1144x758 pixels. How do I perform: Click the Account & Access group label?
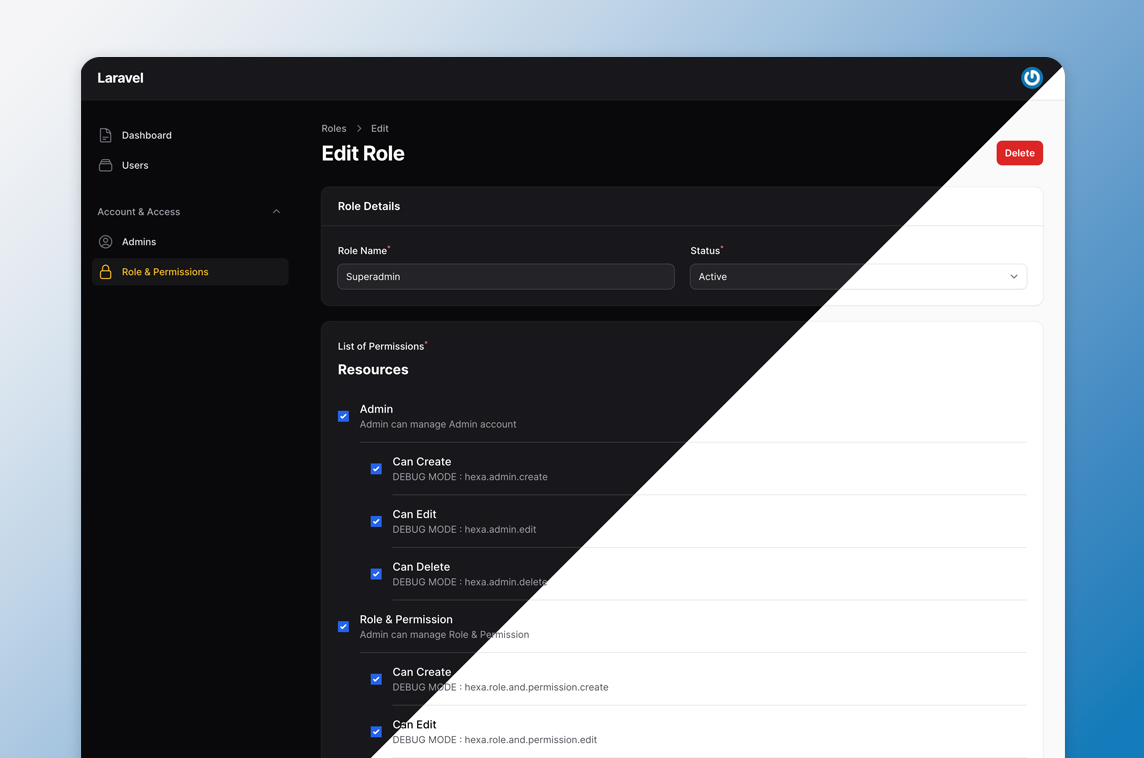pyautogui.click(x=139, y=212)
